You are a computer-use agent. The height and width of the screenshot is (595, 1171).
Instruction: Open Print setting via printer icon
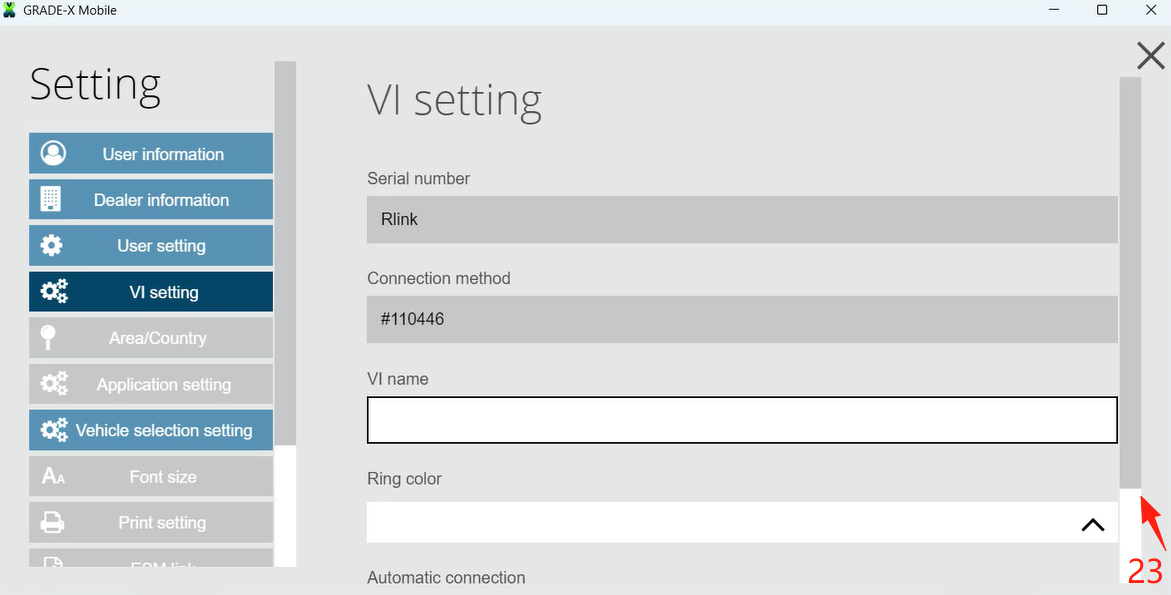click(x=52, y=523)
